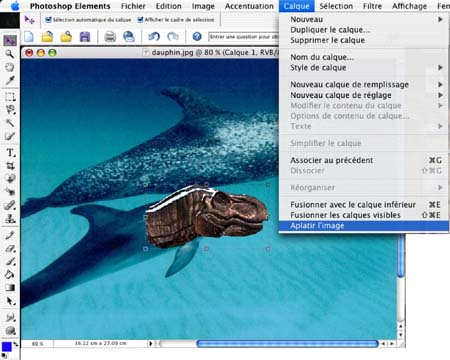The width and height of the screenshot is (450, 360).
Task: Select the Type (T) tool
Action: (10, 153)
